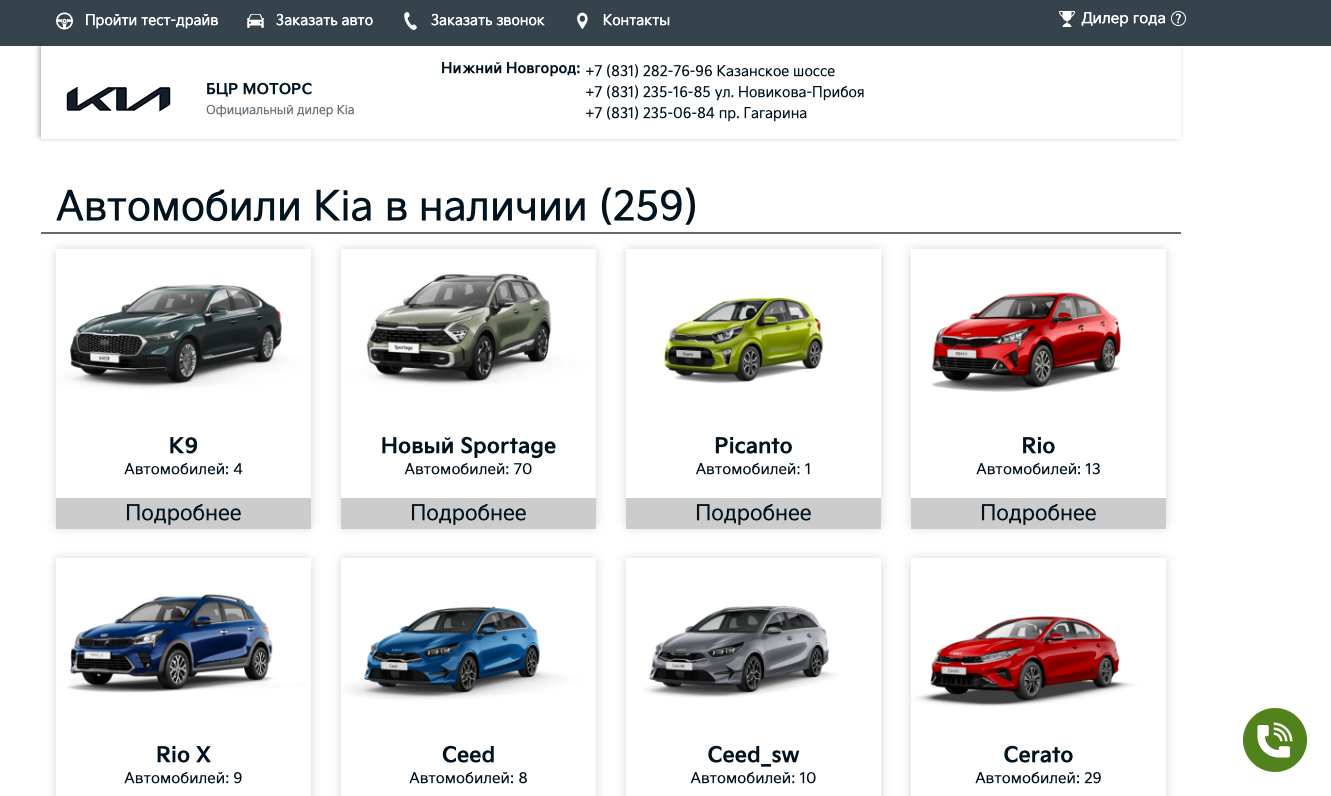Call the Казанское шоссе phone number

tap(649, 71)
